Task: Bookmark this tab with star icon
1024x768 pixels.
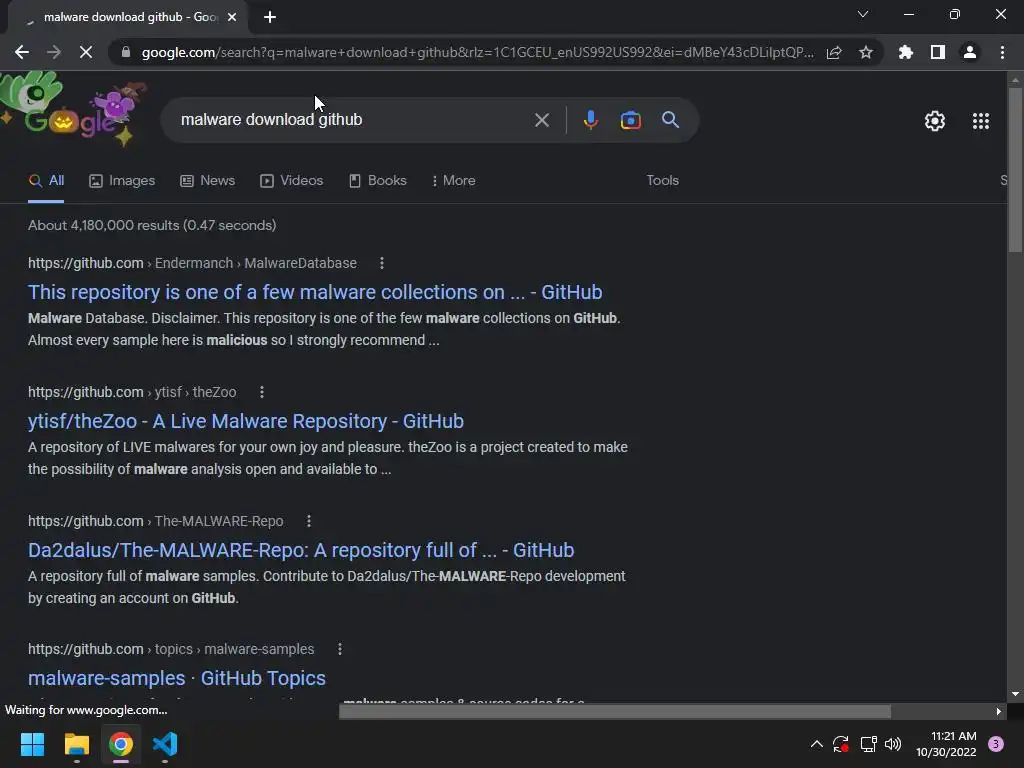Action: tap(866, 52)
